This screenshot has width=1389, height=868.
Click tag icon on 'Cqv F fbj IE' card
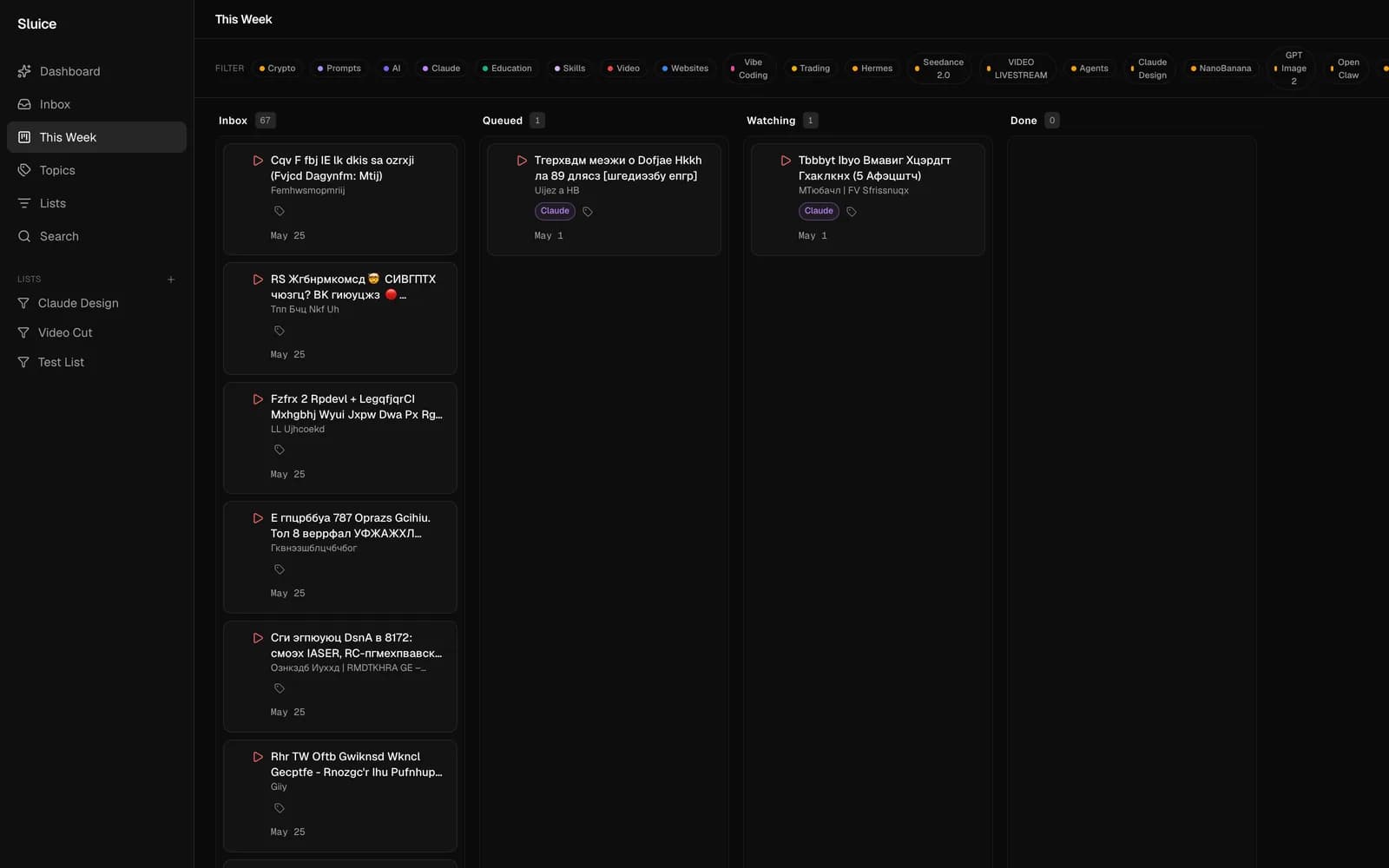280,211
